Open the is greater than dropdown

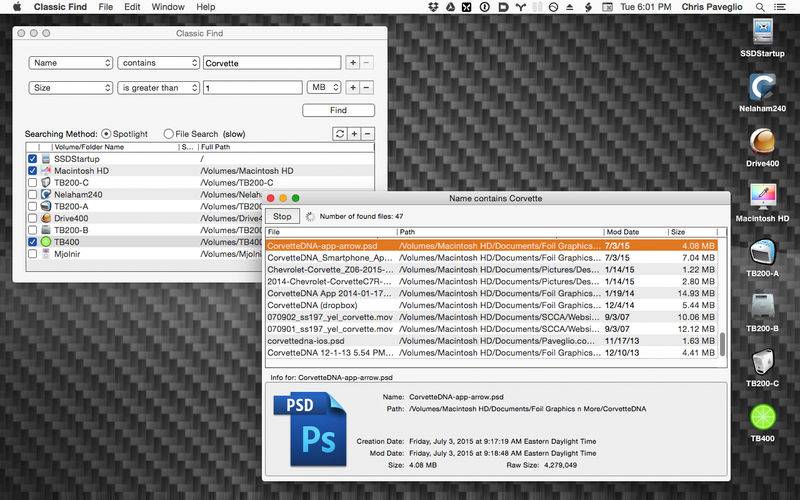[x=158, y=88]
